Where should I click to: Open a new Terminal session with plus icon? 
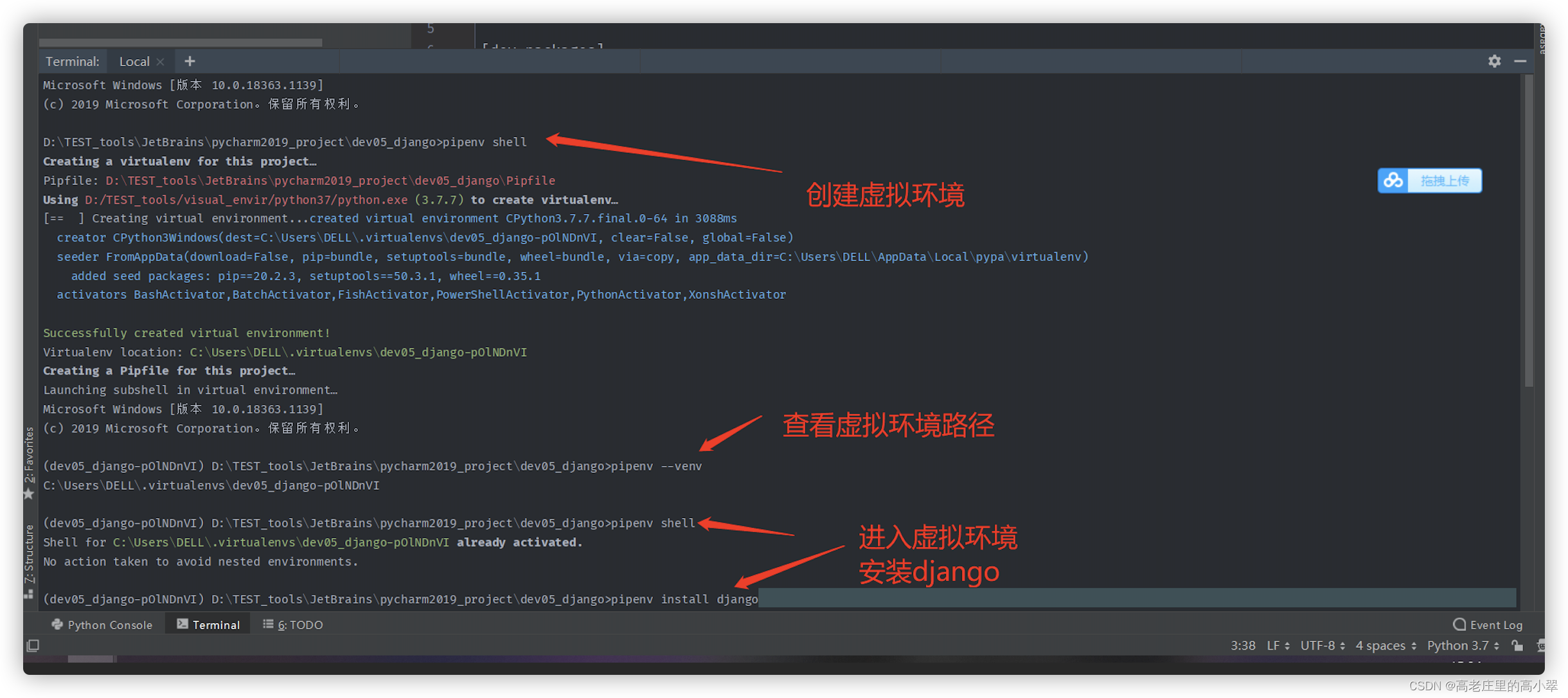click(x=190, y=60)
